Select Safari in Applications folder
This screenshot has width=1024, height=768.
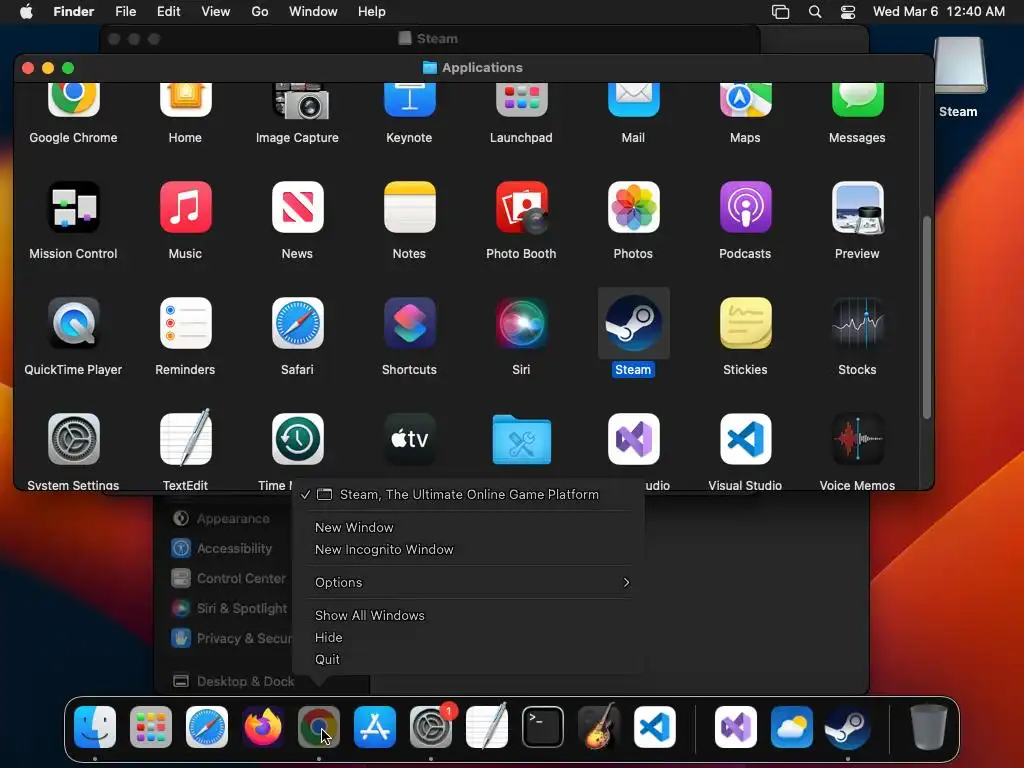pos(297,323)
